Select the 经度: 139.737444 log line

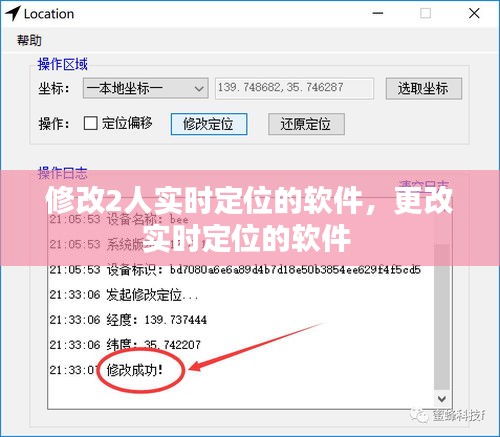coord(128,320)
